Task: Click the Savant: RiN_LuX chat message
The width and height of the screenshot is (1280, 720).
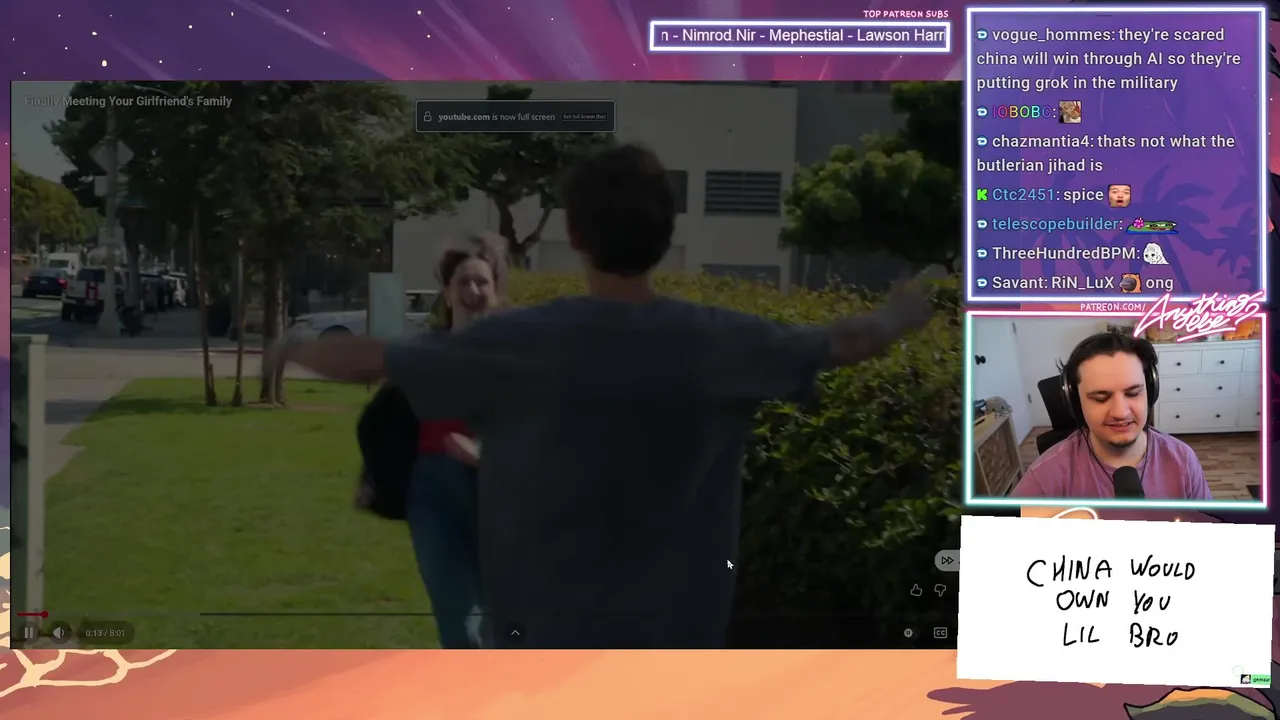Action: click(x=1075, y=283)
